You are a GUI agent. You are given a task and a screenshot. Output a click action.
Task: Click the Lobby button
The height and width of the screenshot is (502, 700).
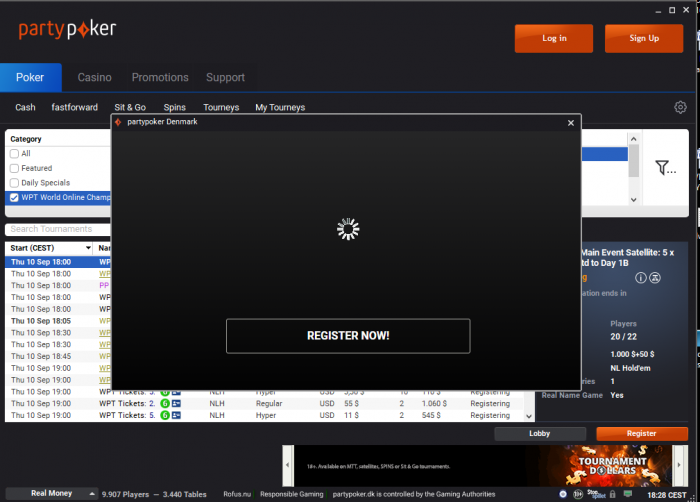pyautogui.click(x=540, y=434)
